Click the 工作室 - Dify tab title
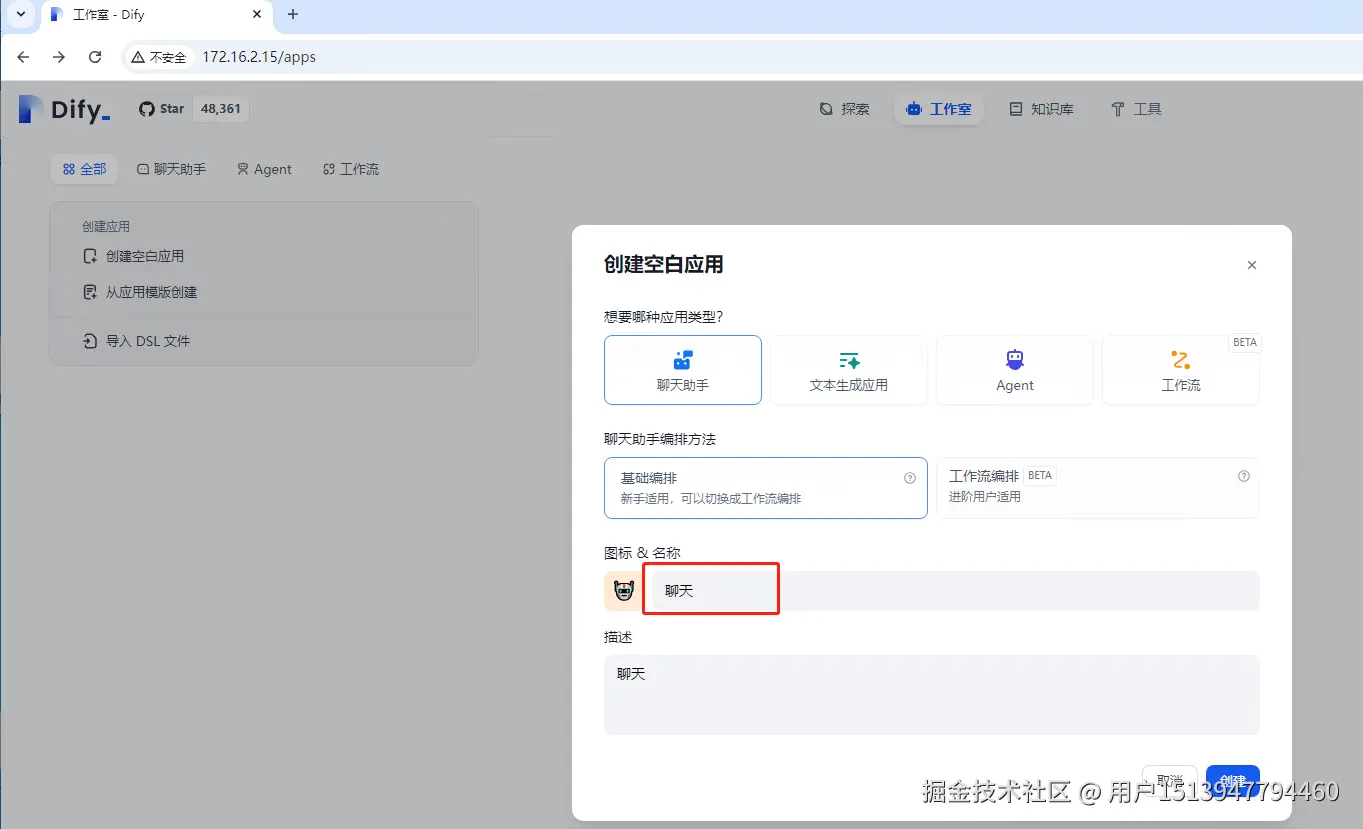Viewport: 1363px width, 829px height. pos(109,15)
